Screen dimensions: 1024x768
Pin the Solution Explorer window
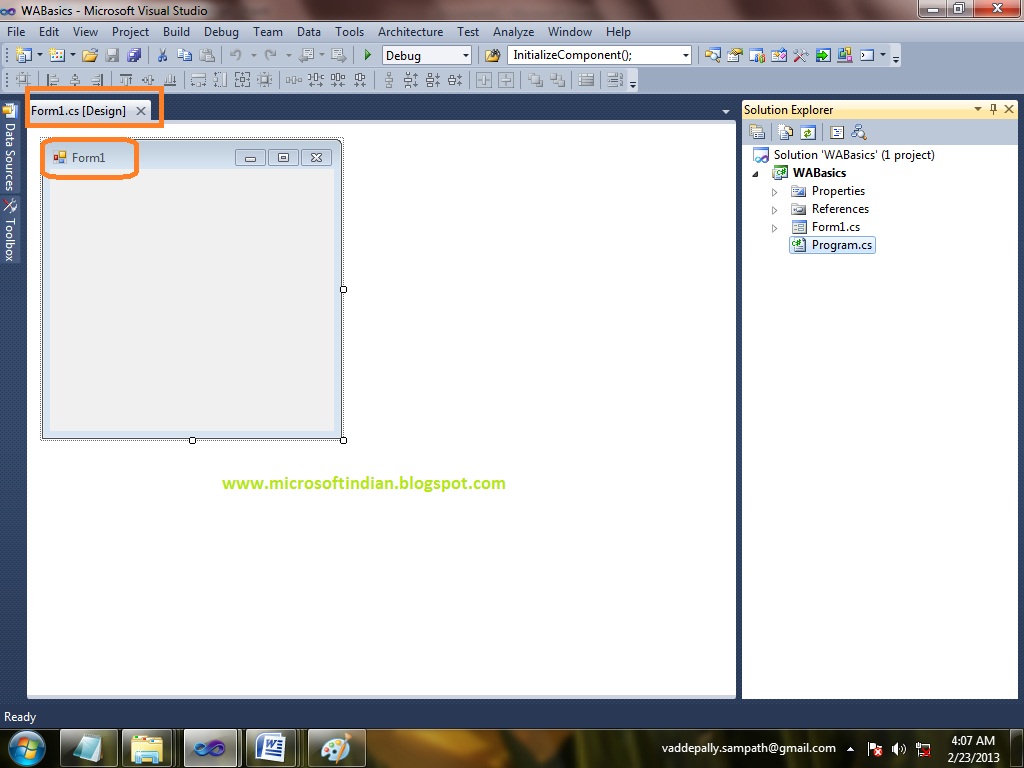click(x=994, y=110)
